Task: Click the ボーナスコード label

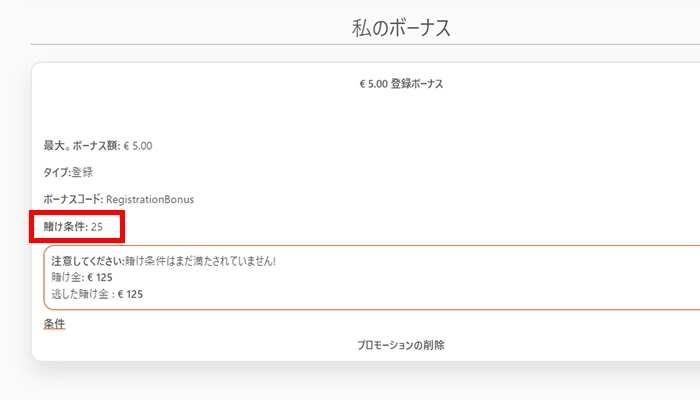Action: pyautogui.click(x=73, y=199)
